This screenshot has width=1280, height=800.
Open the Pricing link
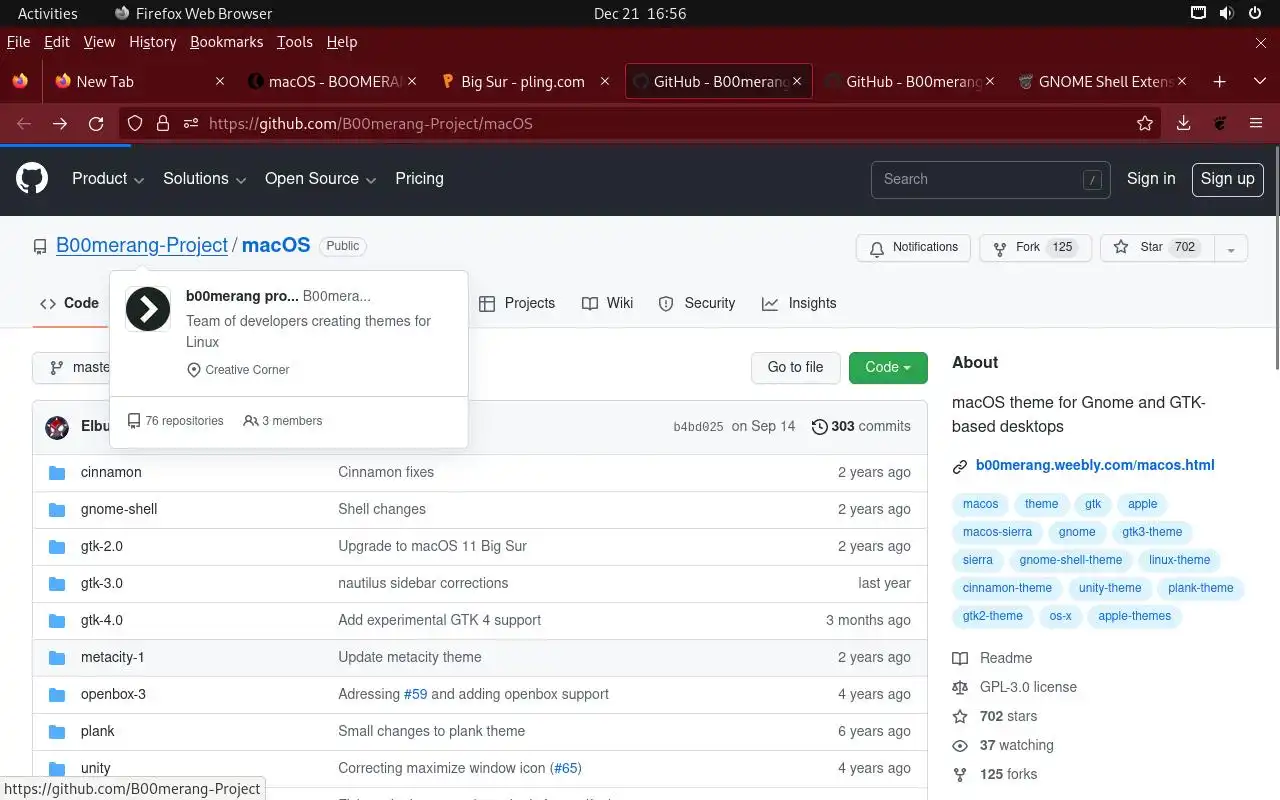(x=419, y=179)
